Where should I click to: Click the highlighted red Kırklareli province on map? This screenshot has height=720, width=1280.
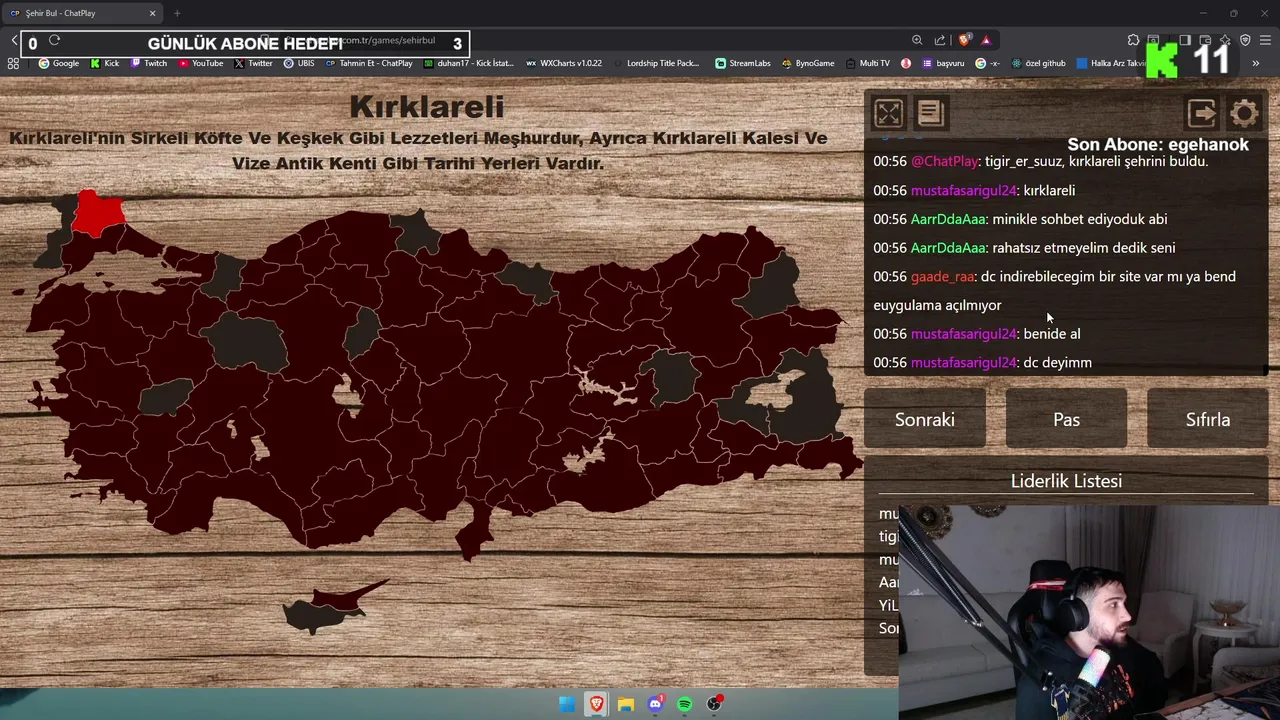point(99,213)
